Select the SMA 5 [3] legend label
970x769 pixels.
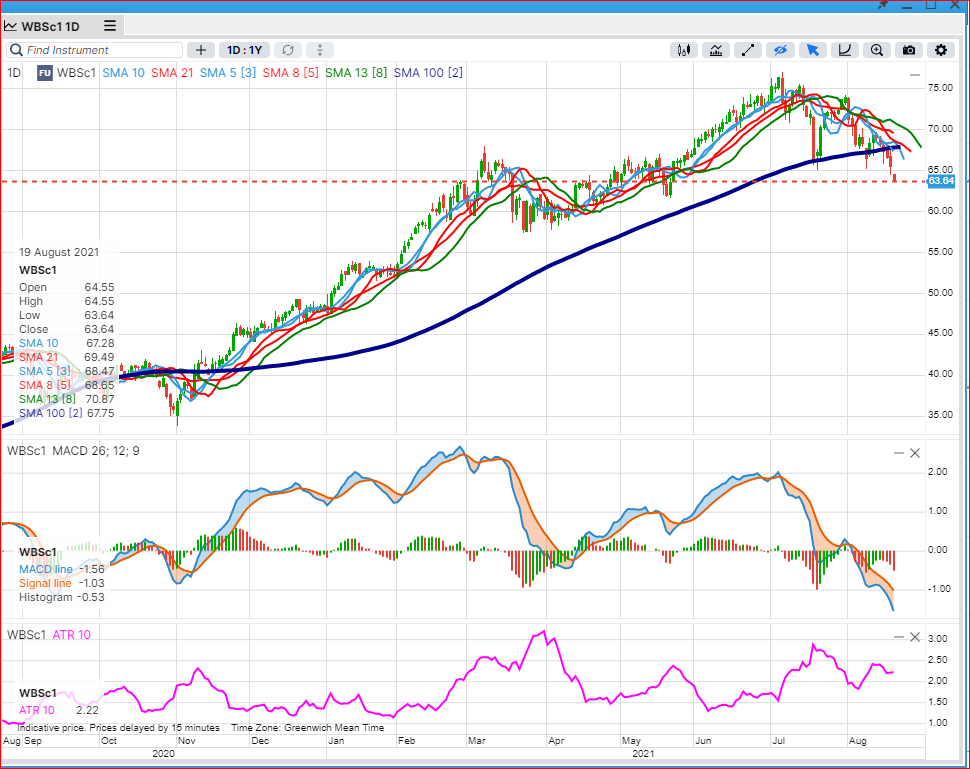click(x=228, y=73)
